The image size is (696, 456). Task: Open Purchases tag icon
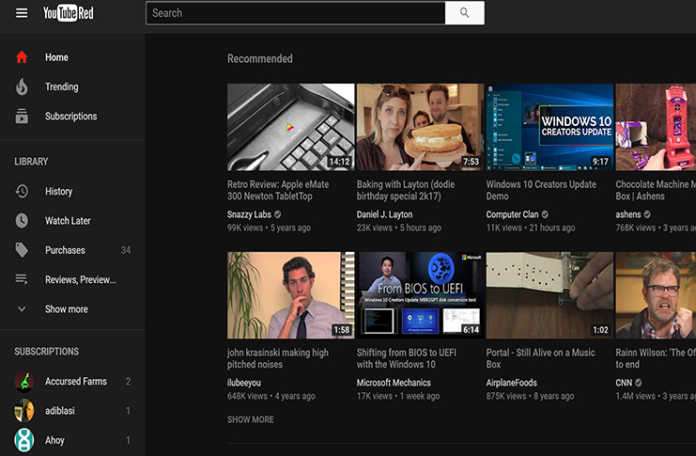pos(22,250)
